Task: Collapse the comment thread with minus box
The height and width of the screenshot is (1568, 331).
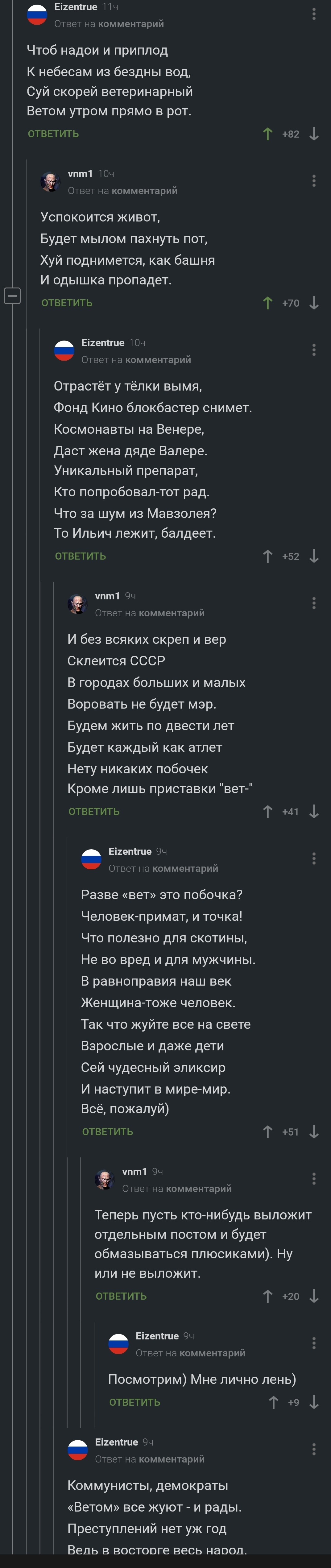Action: coord(12,296)
